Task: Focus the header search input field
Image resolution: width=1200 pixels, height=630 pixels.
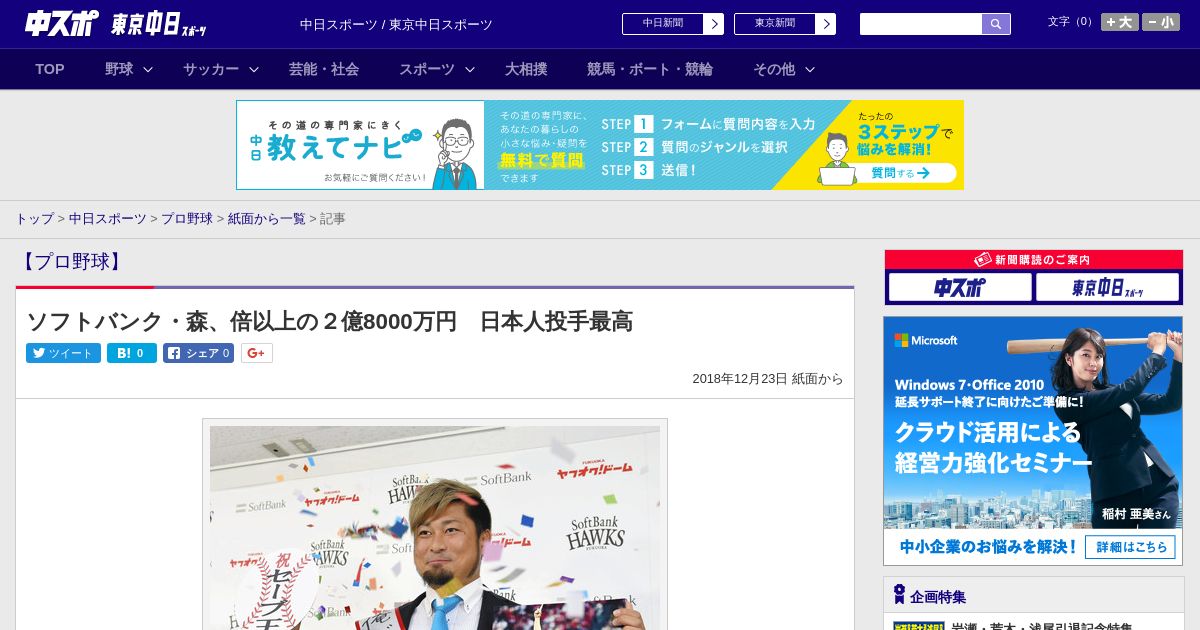Action: coord(921,24)
